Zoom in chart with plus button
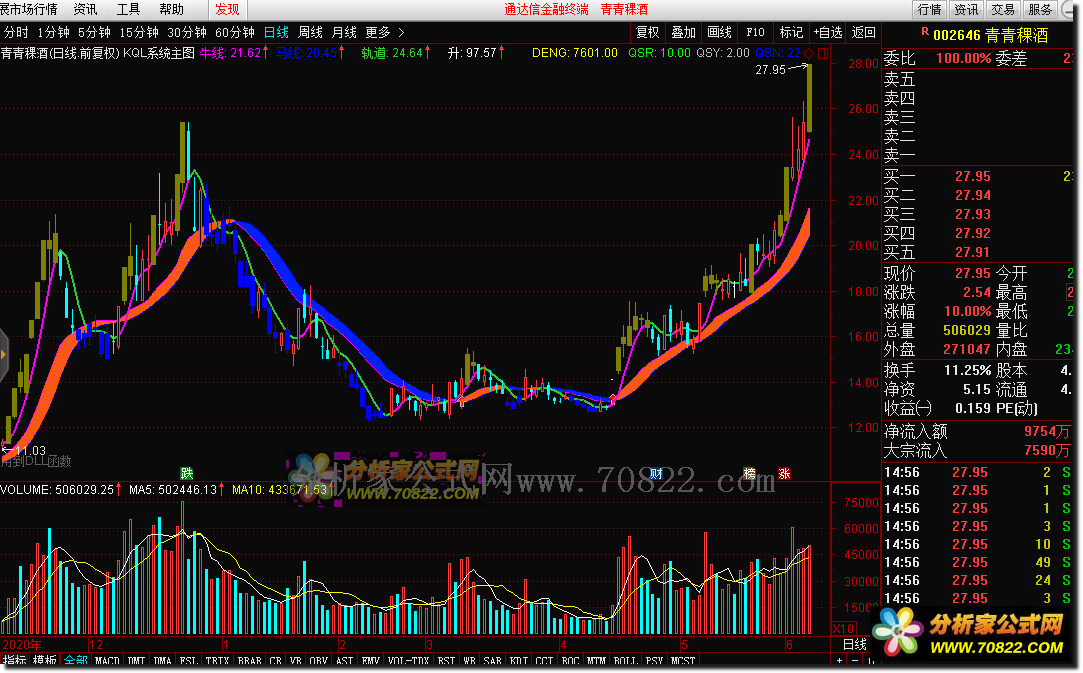 coord(839,661)
